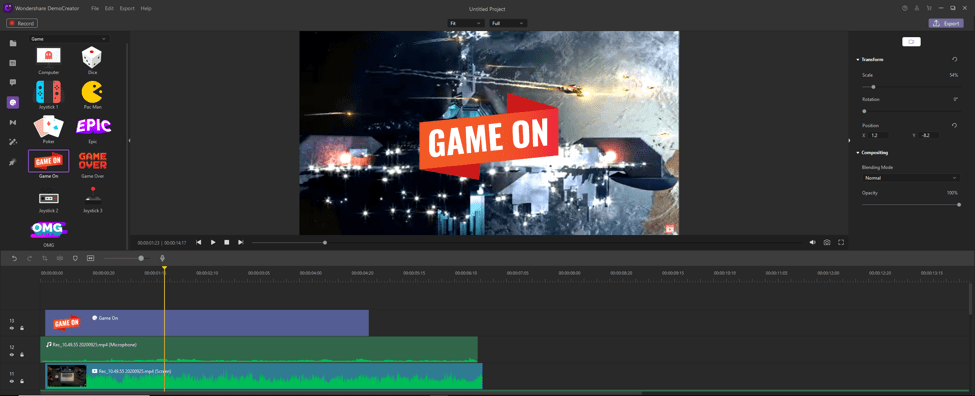Open the Game category dropdown

coord(69,39)
